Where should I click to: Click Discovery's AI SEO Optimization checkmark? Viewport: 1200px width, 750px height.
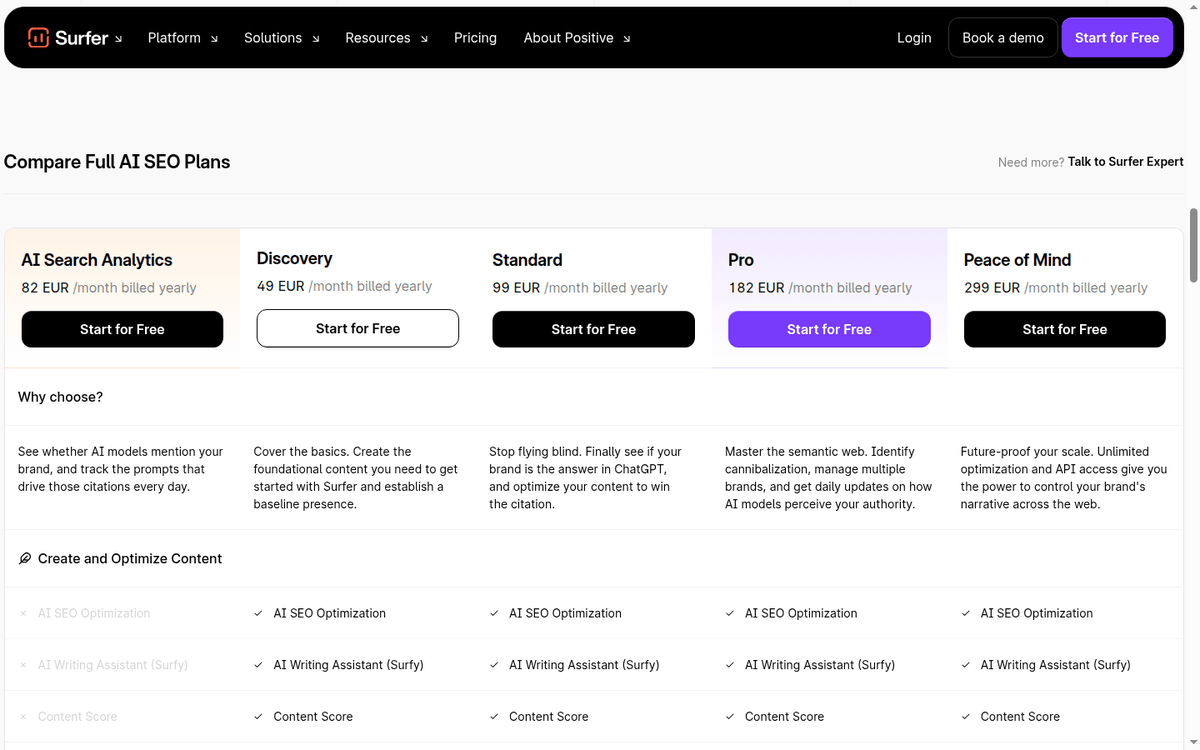tap(259, 614)
